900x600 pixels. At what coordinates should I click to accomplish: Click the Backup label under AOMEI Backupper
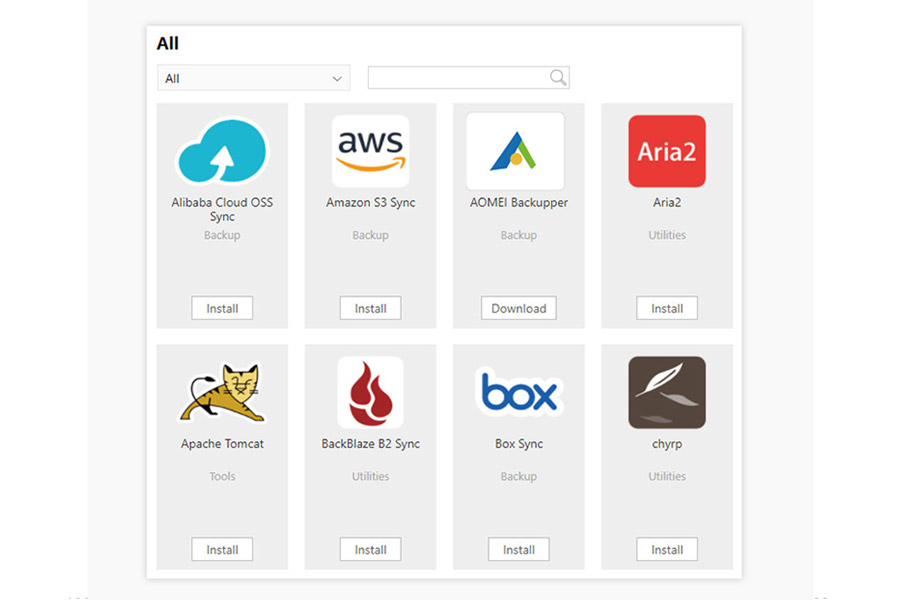[x=519, y=235]
